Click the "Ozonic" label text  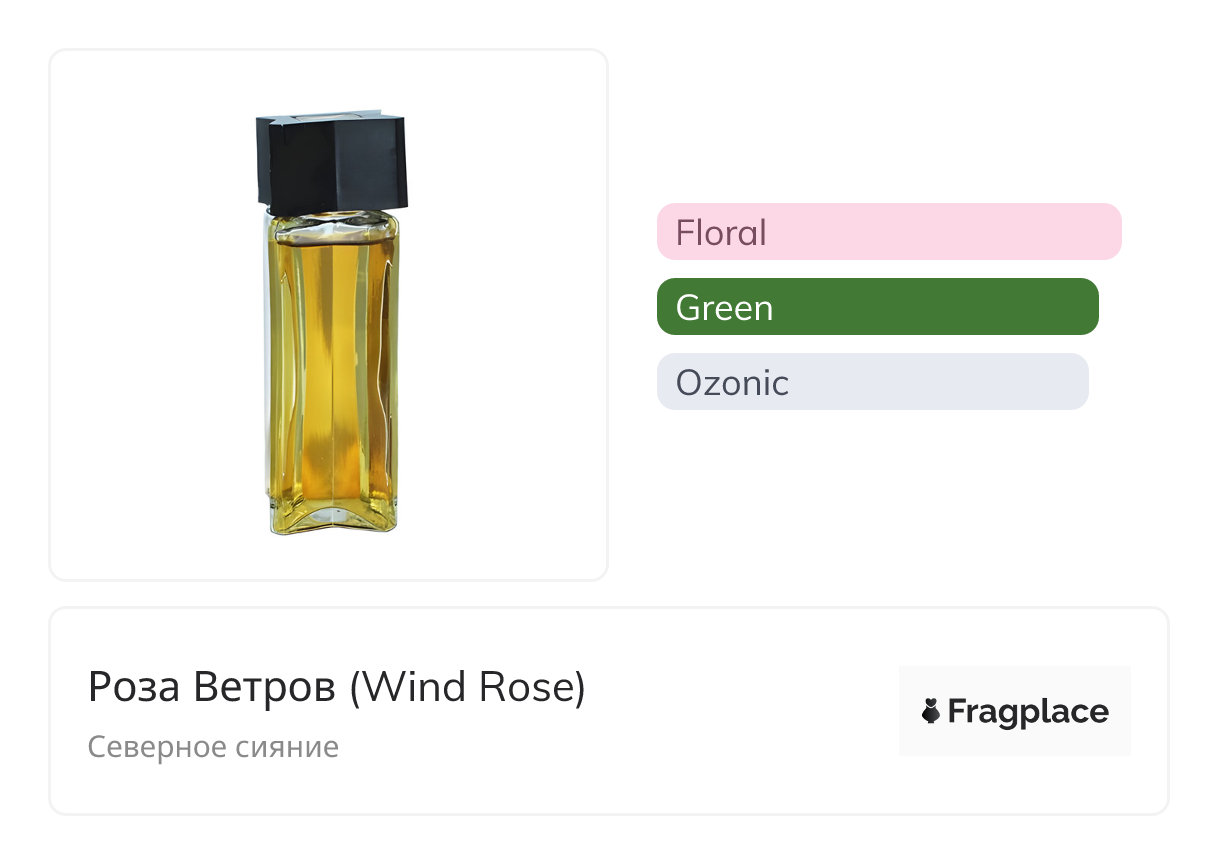pos(732,383)
